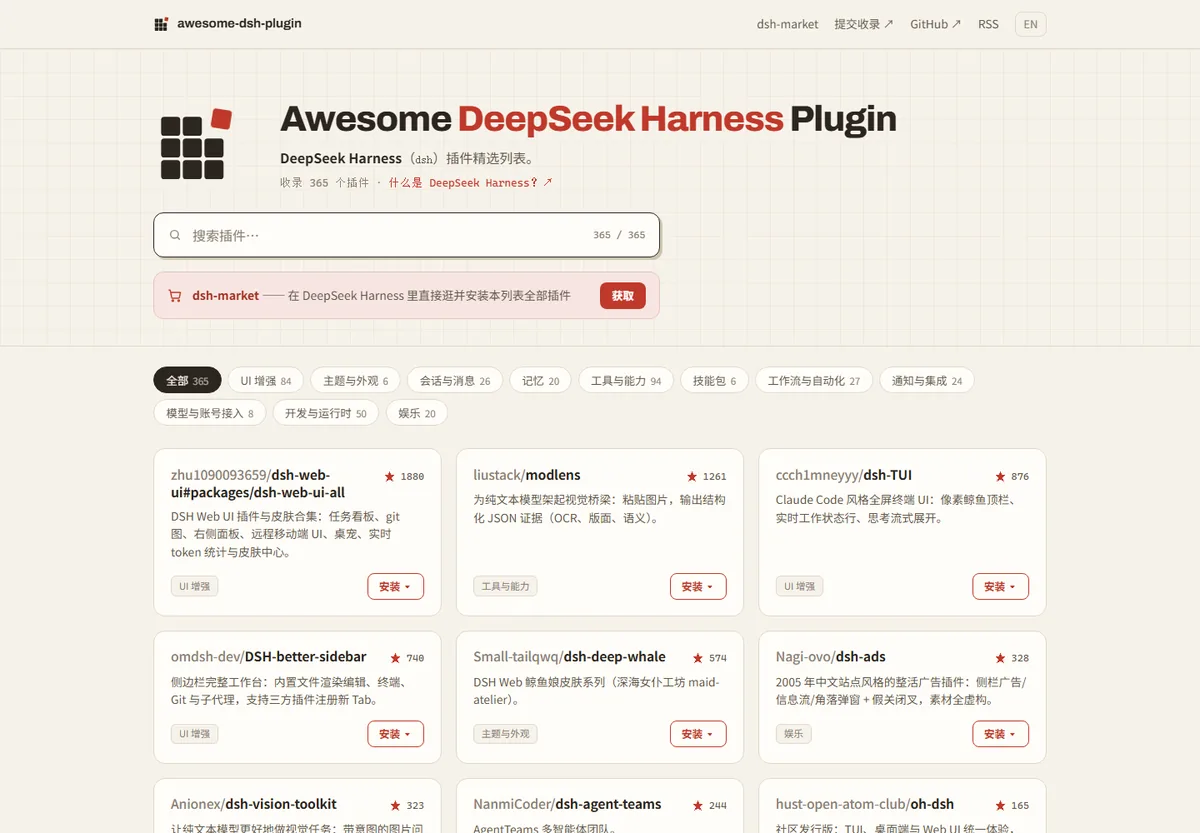Click the UI 增强 tag on DSH-better-sidebar card
This screenshot has width=1200, height=833.
pyautogui.click(x=195, y=734)
